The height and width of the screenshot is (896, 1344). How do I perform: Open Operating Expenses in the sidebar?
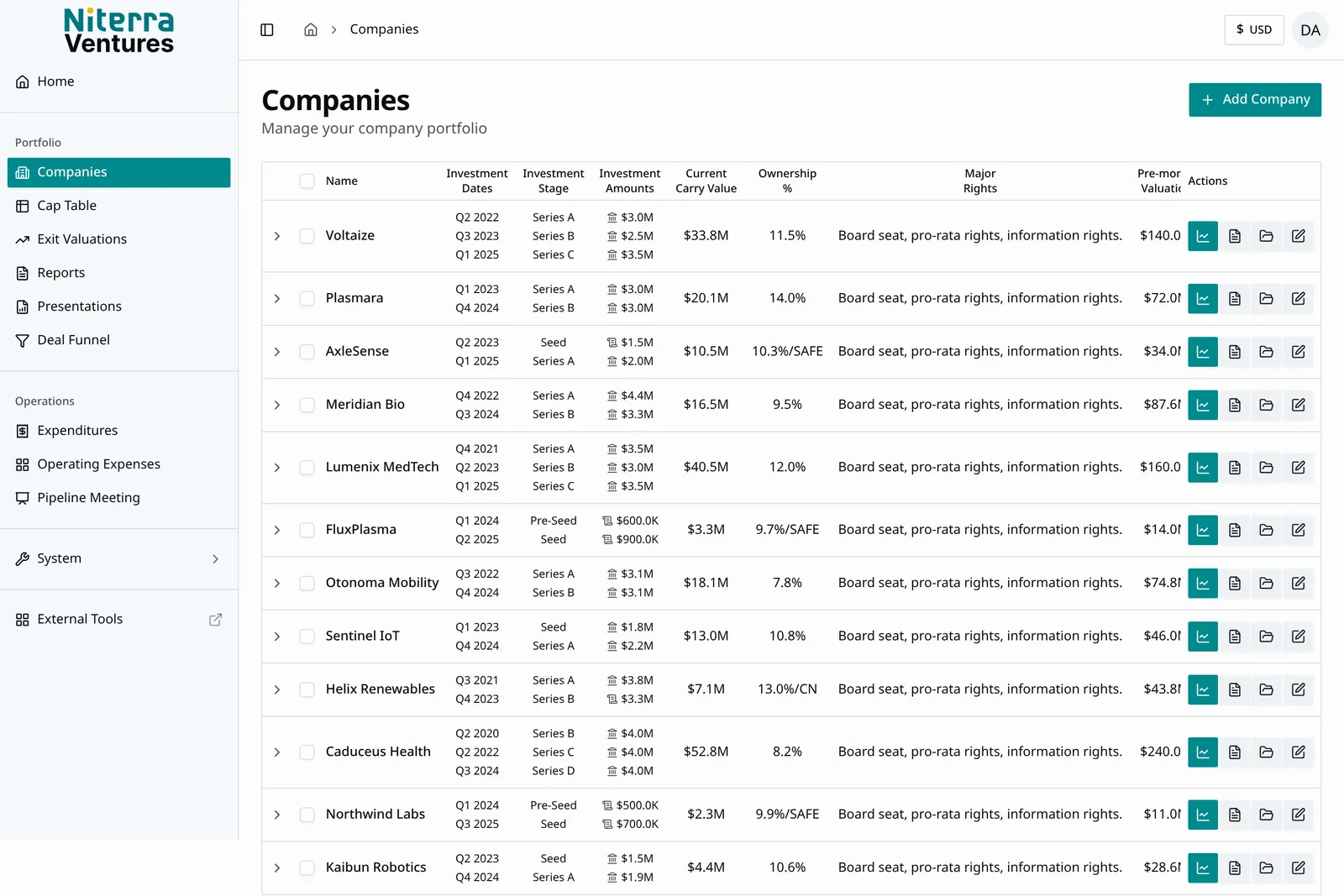pyautogui.click(x=118, y=464)
